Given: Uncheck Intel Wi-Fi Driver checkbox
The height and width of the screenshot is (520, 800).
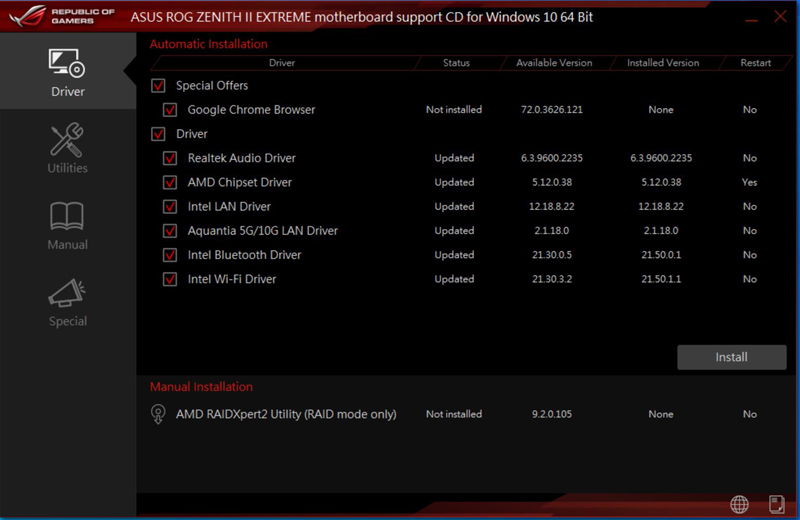Looking at the screenshot, I should click(170, 279).
